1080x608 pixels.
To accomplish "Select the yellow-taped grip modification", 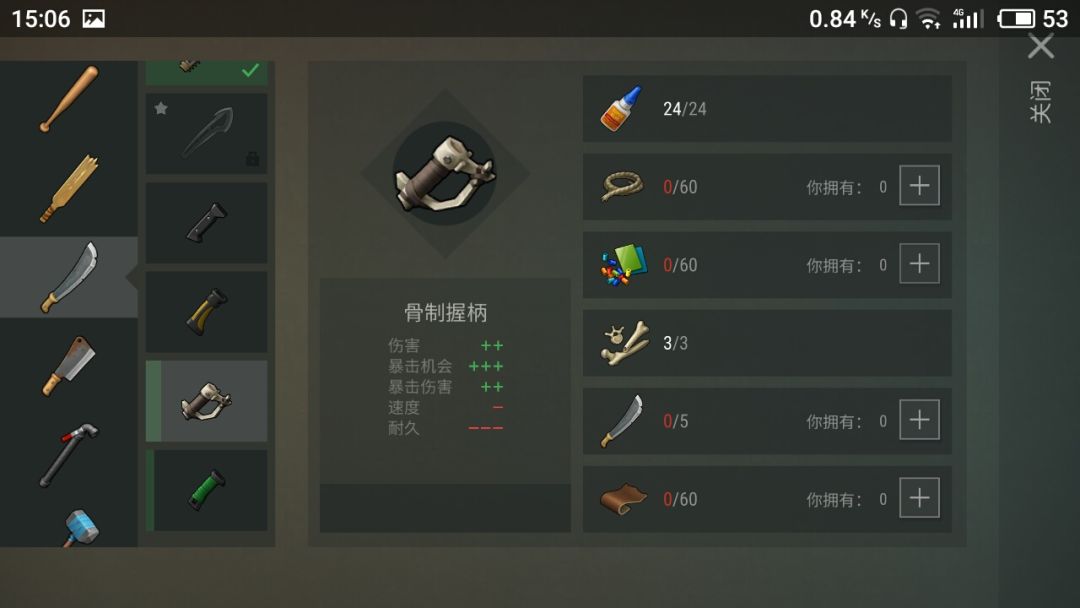I will (x=207, y=311).
